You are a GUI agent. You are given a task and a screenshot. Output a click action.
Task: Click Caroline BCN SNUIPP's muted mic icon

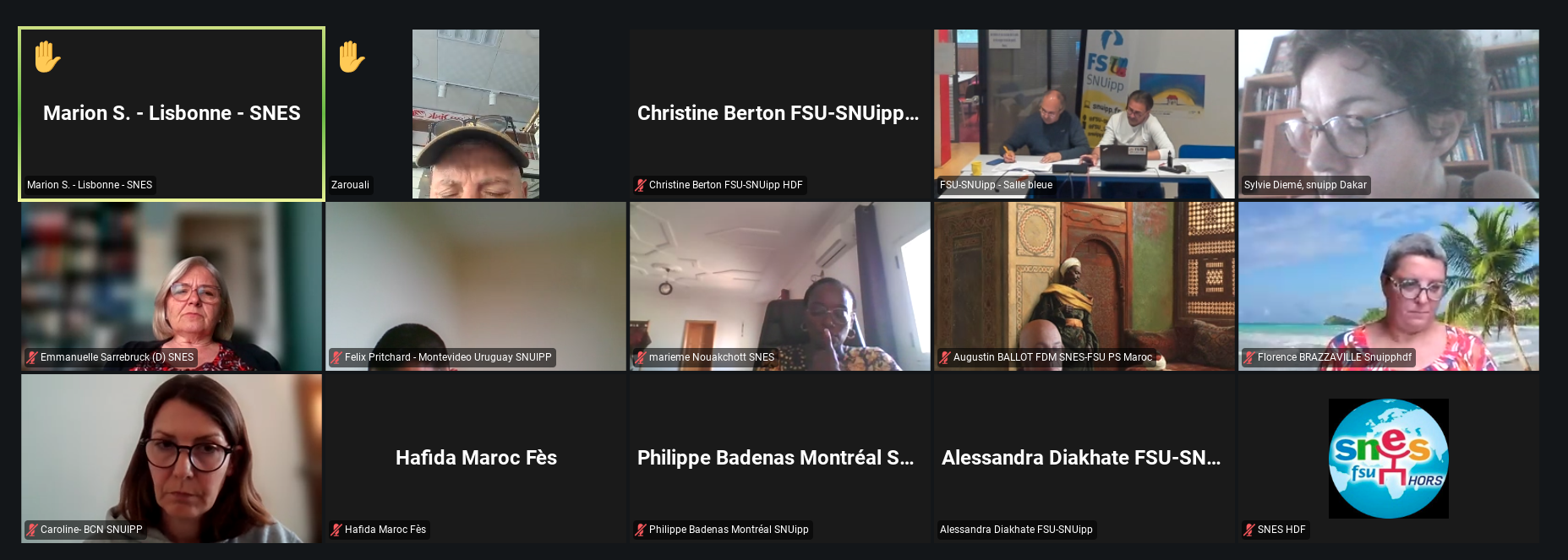pyautogui.click(x=32, y=530)
